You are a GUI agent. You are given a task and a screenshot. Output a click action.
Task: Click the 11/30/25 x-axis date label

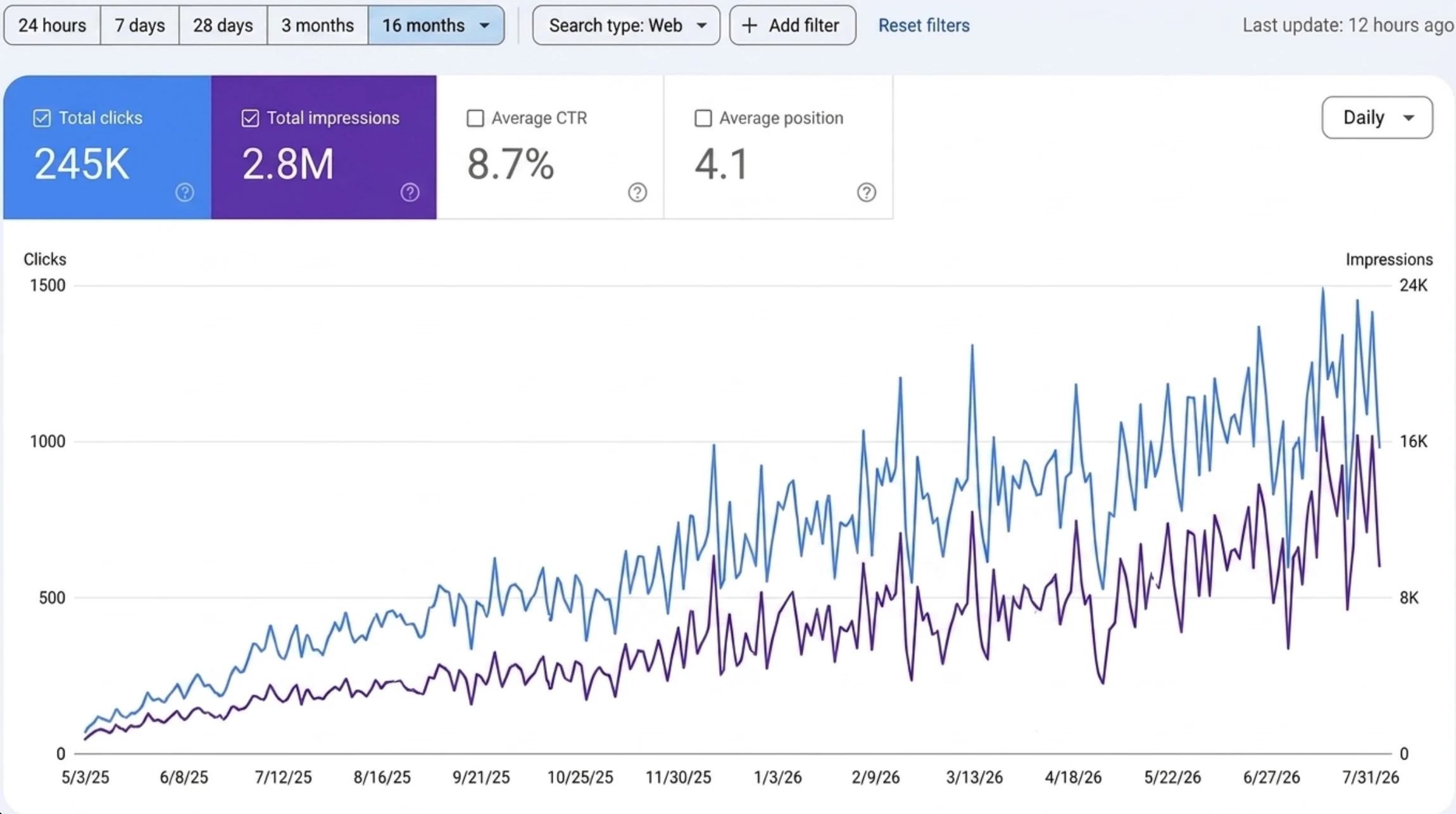tap(678, 777)
